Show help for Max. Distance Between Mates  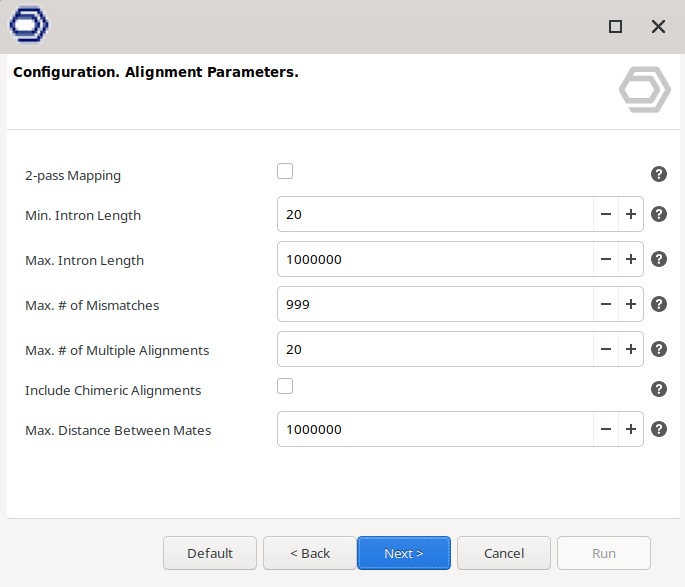tap(659, 429)
